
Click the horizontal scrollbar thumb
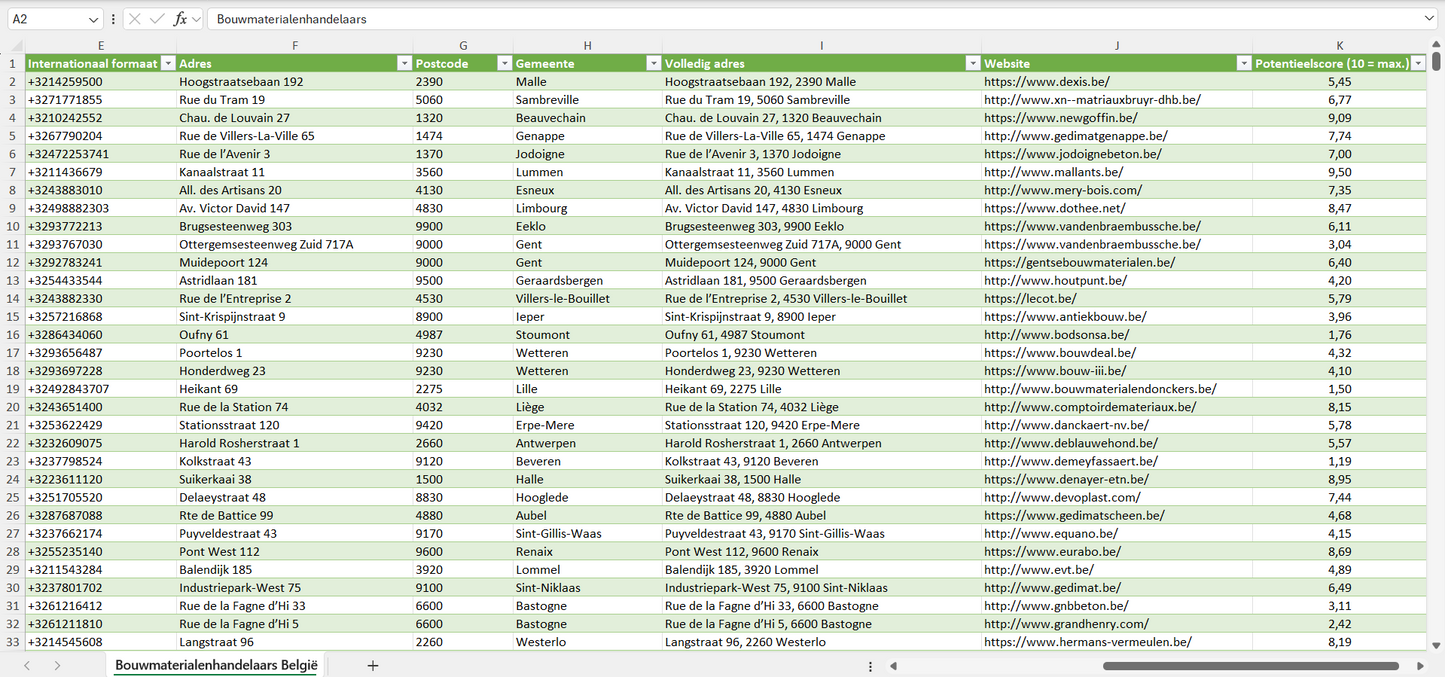(1250, 666)
